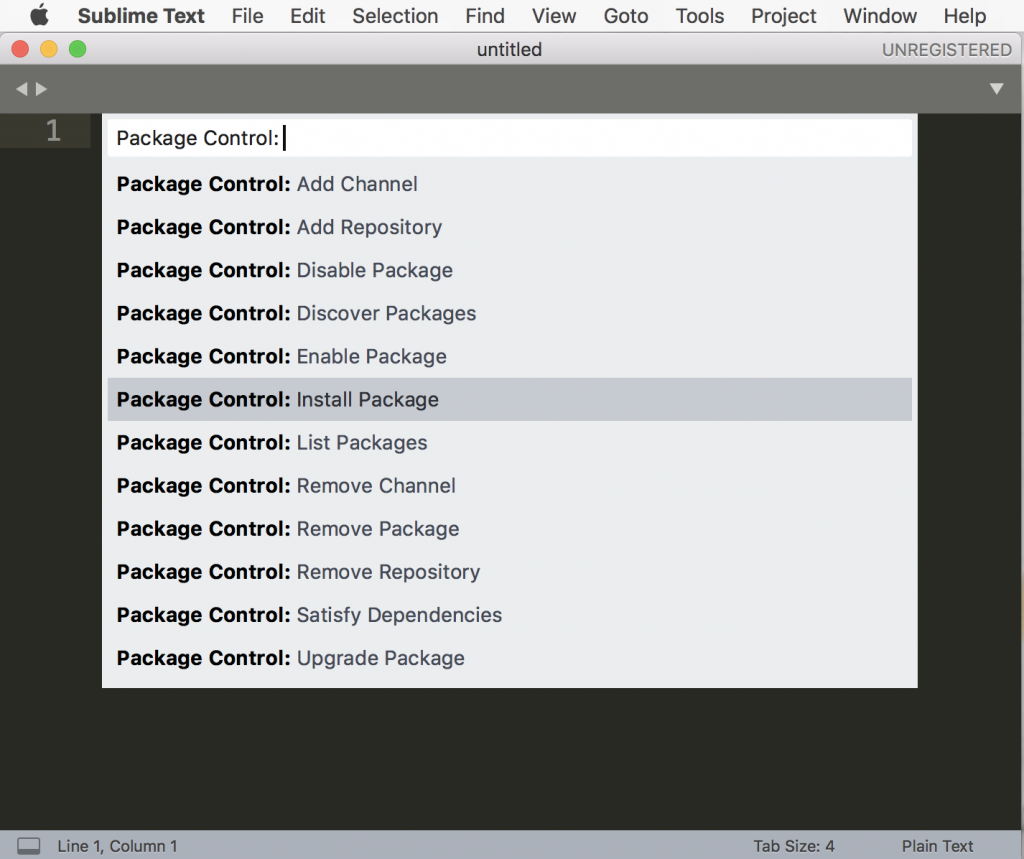
Task: Open the Tab Size: 4 selector
Action: tap(793, 846)
